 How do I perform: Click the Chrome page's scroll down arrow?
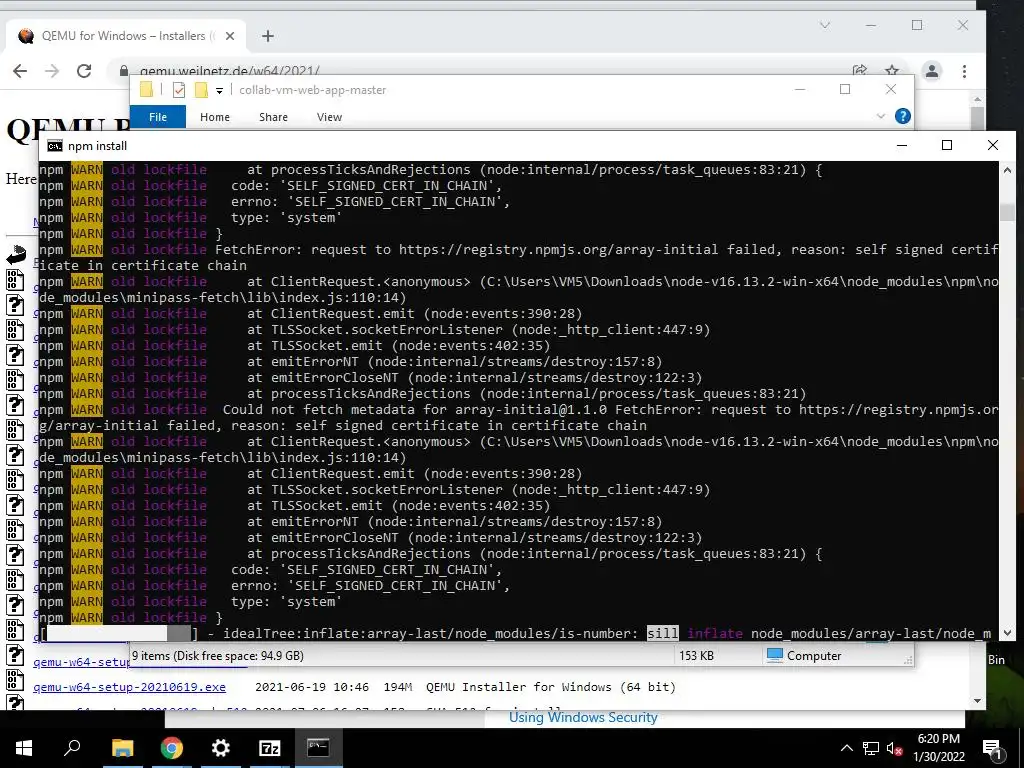click(x=978, y=701)
